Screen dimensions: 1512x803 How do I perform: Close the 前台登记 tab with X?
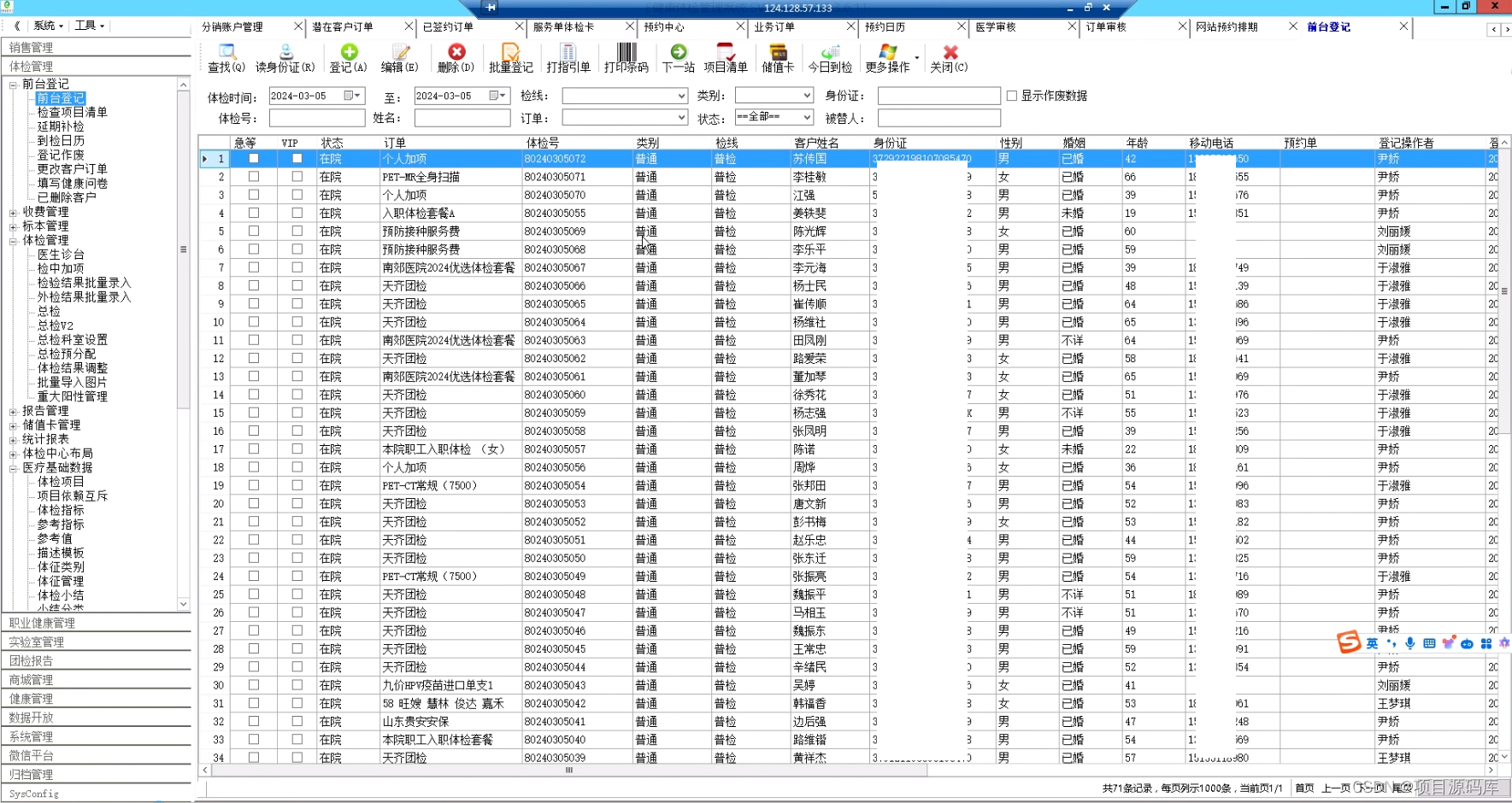click(x=1403, y=26)
